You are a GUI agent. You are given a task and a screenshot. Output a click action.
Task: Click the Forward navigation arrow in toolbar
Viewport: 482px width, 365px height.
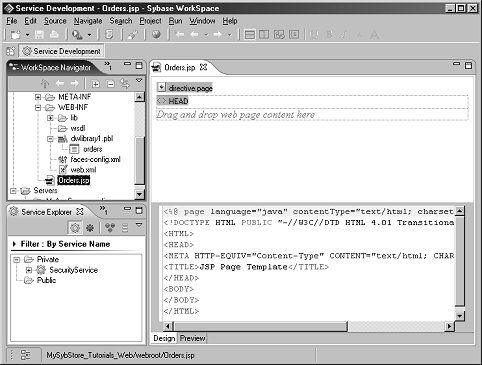pyautogui.click(x=218, y=34)
